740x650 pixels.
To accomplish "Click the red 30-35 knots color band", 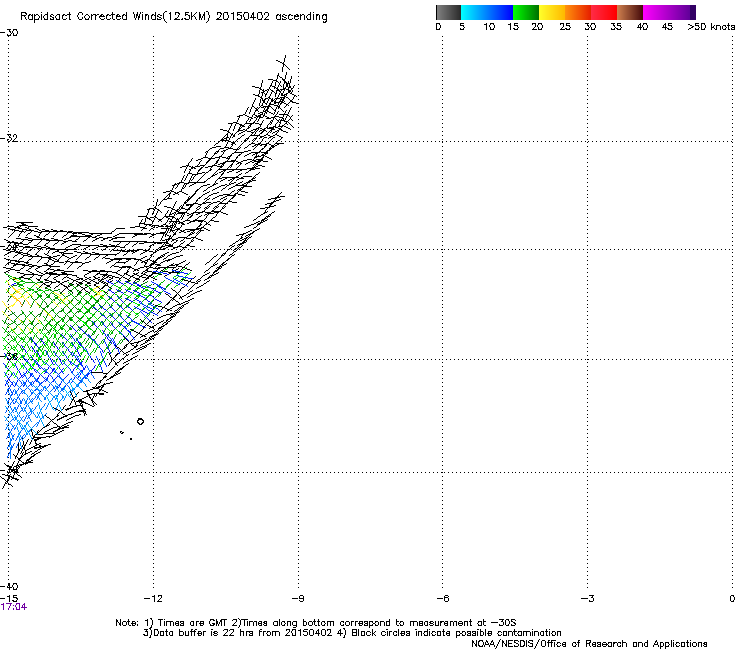I will coord(604,12).
